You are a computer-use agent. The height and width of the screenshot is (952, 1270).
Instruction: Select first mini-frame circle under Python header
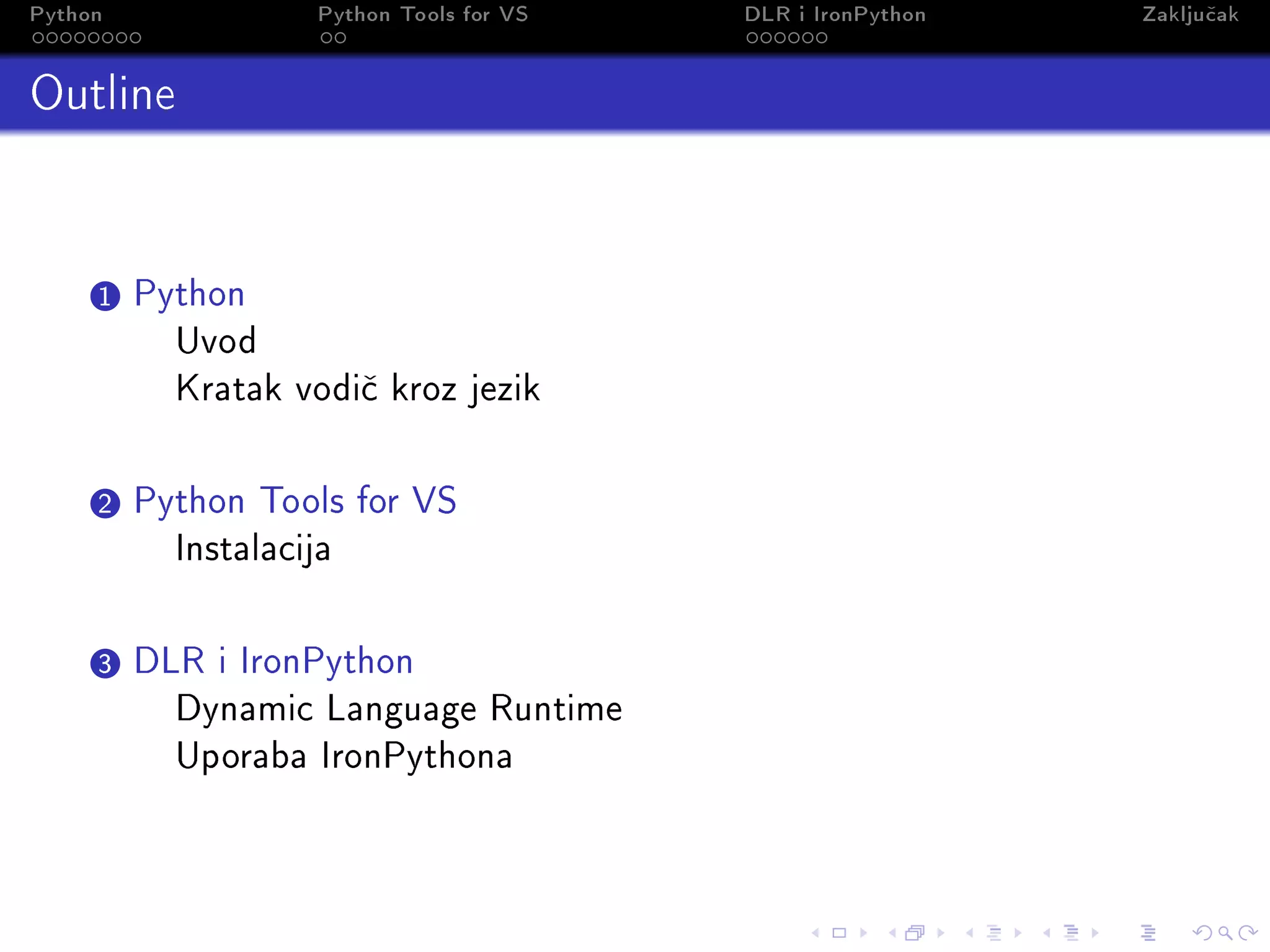38,38
